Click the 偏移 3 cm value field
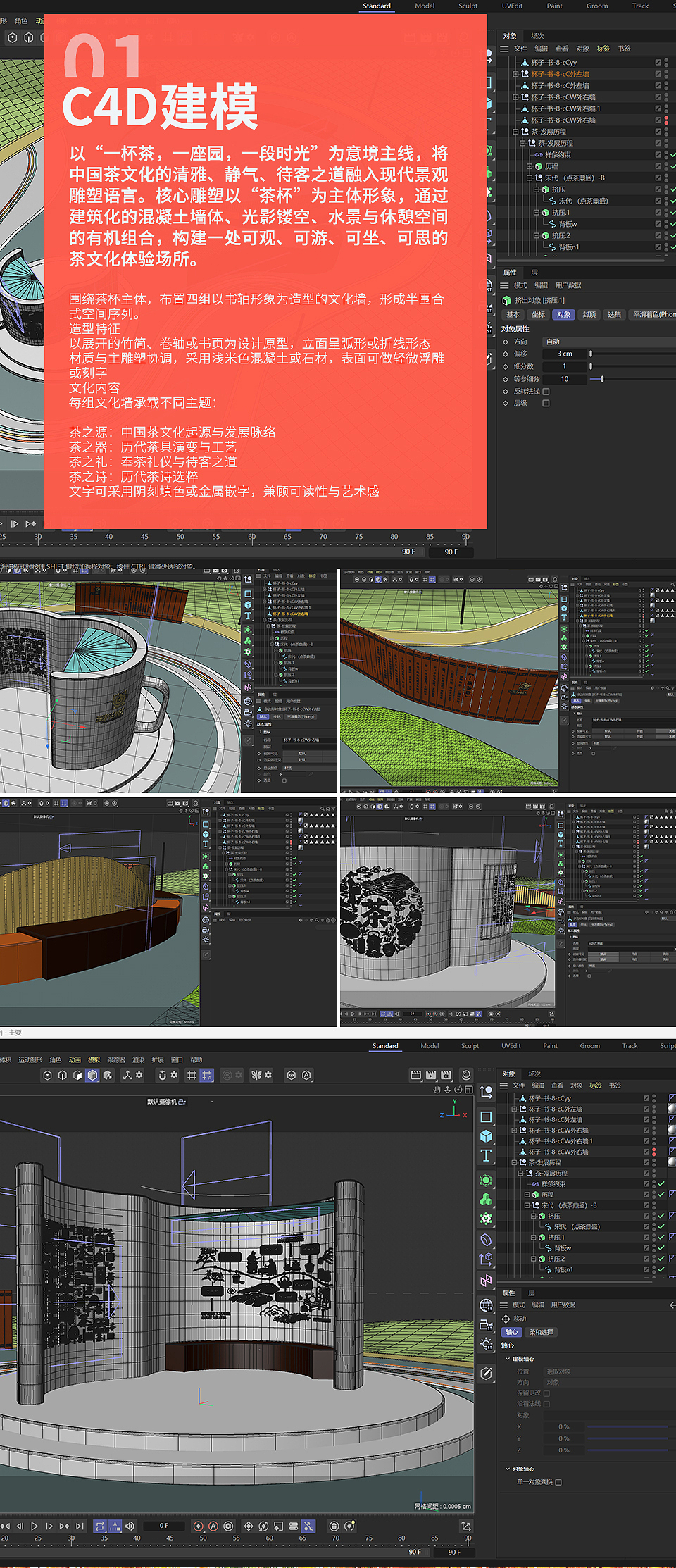This screenshot has width=676, height=1568. [565, 354]
